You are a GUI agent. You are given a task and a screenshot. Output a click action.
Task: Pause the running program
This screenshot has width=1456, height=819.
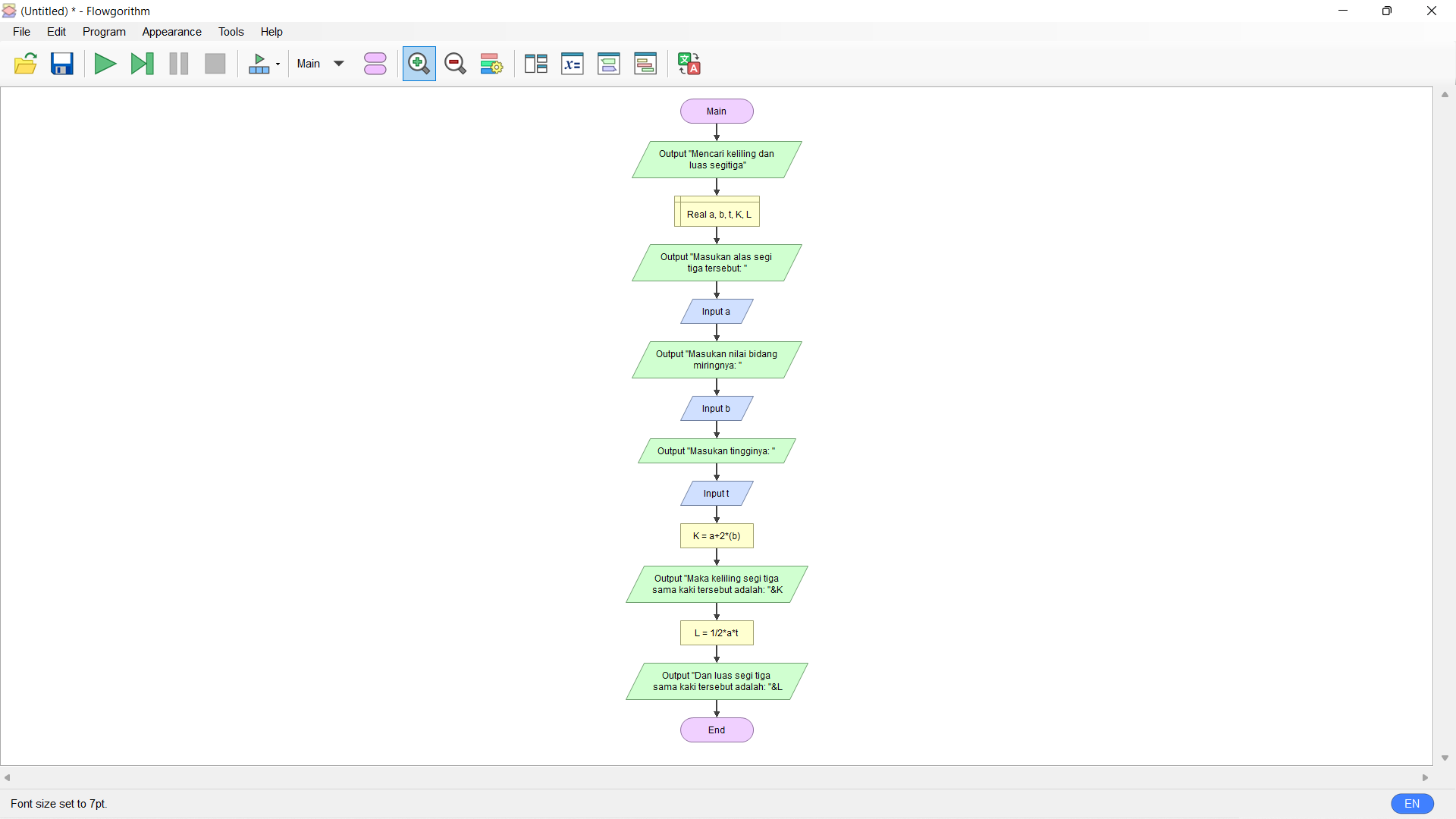pos(177,64)
